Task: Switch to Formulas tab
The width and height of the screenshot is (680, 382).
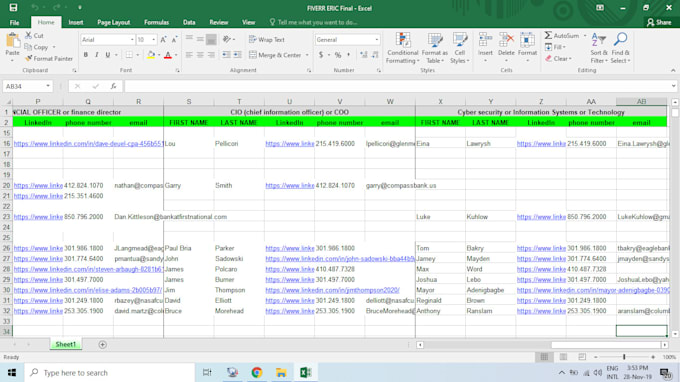Action: click(157, 23)
